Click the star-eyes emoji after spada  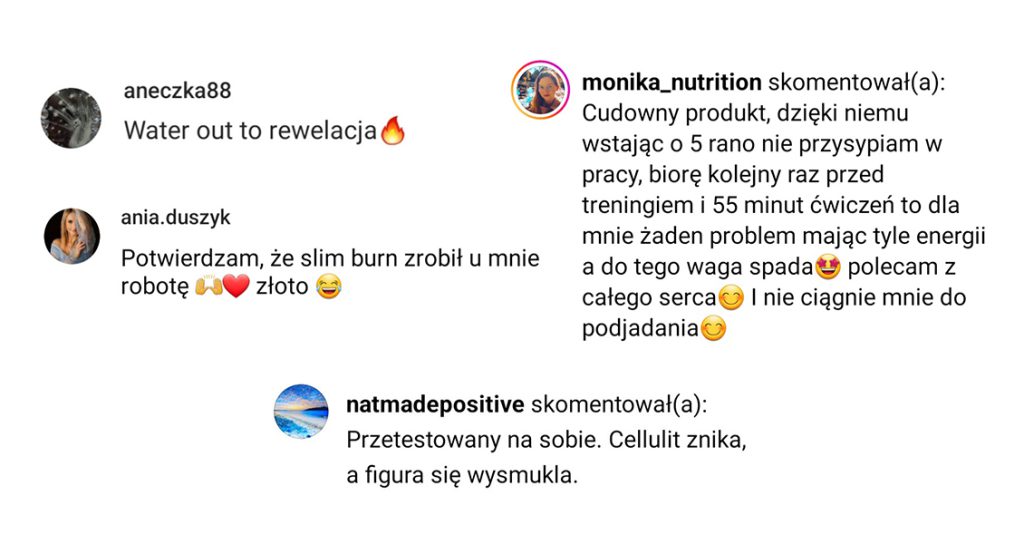tap(827, 266)
